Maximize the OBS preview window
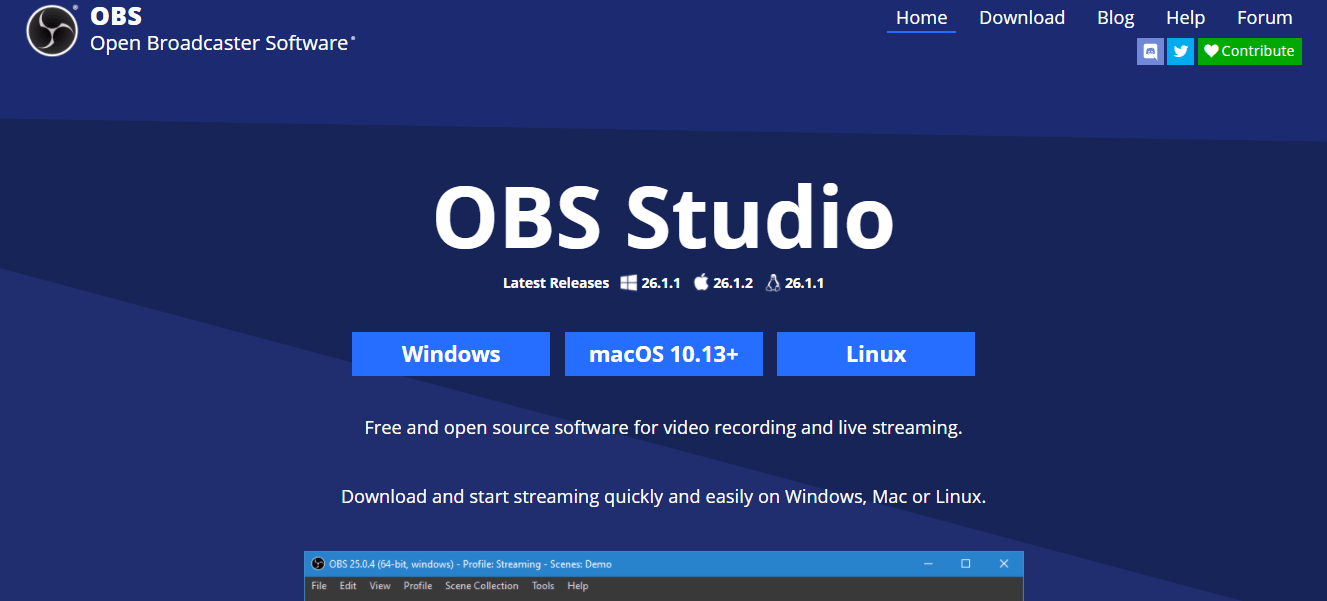Screen dimensions: 1327x601 [x=965, y=564]
